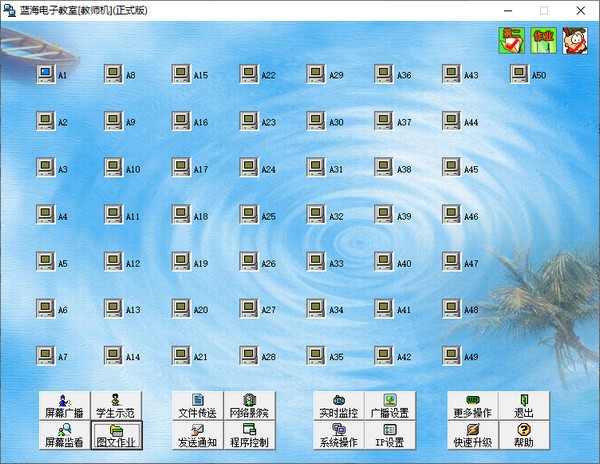Start 屏幕广播 screen broadcast

click(x=65, y=406)
